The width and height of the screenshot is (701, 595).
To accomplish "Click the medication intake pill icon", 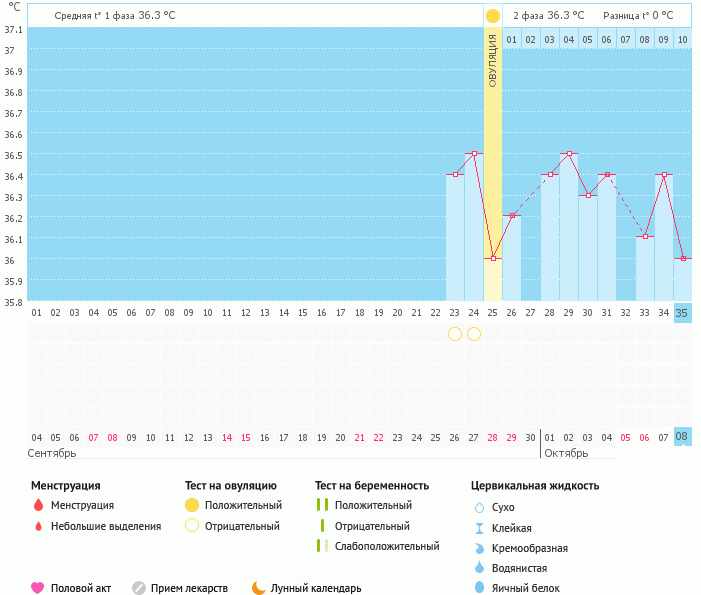I will (x=139, y=588).
